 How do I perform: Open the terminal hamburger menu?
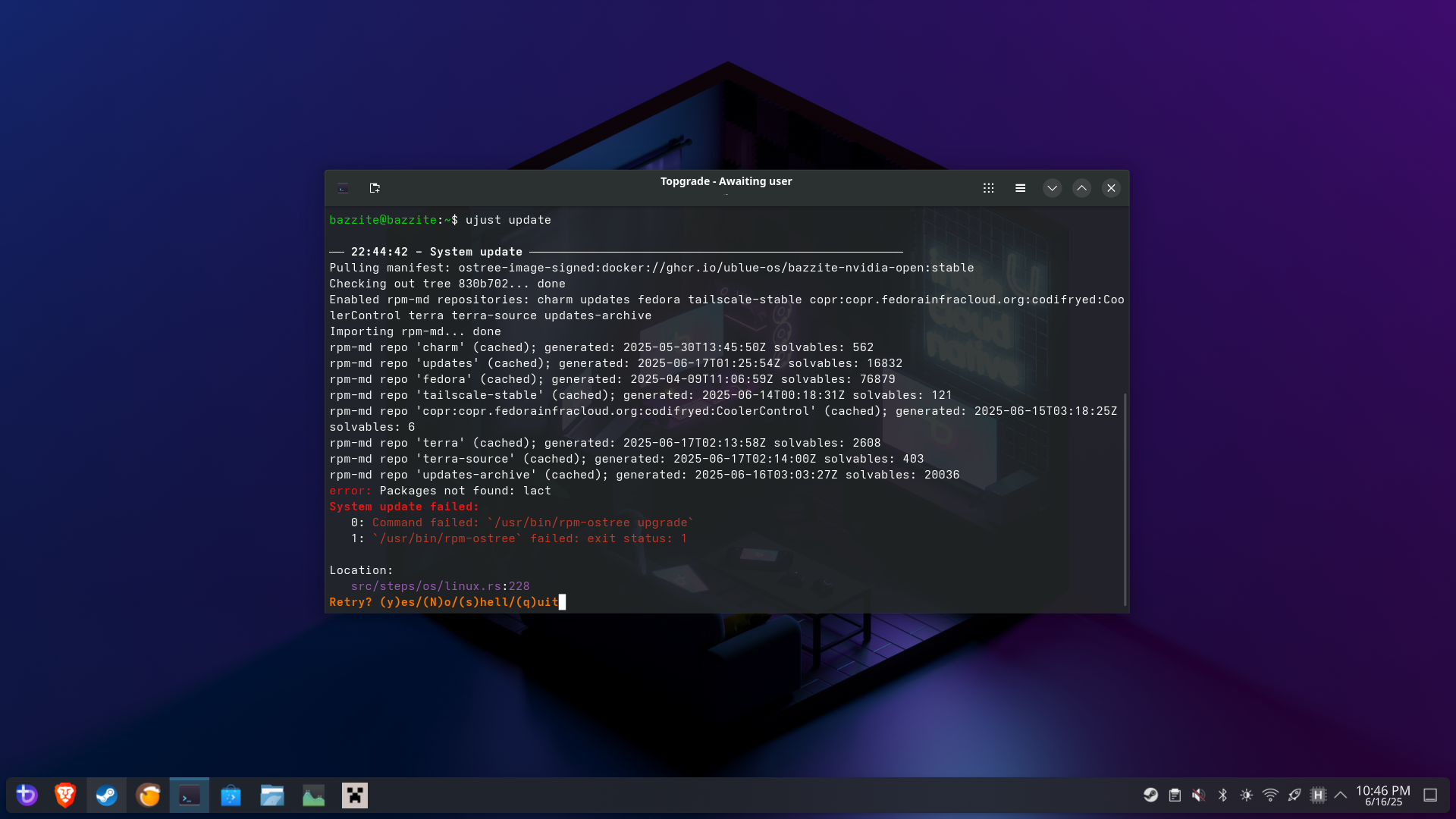point(1020,187)
